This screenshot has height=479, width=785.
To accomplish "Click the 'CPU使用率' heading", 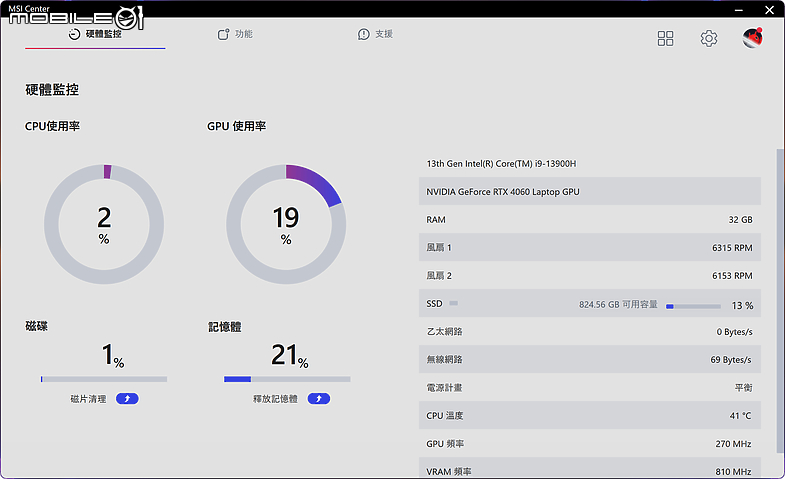I will tap(53, 126).
